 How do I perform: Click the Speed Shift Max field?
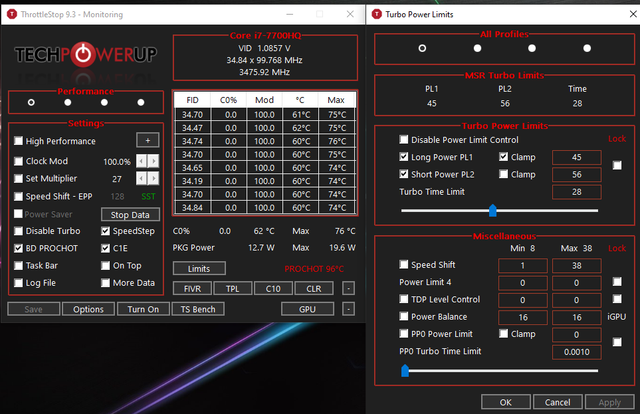pos(576,265)
